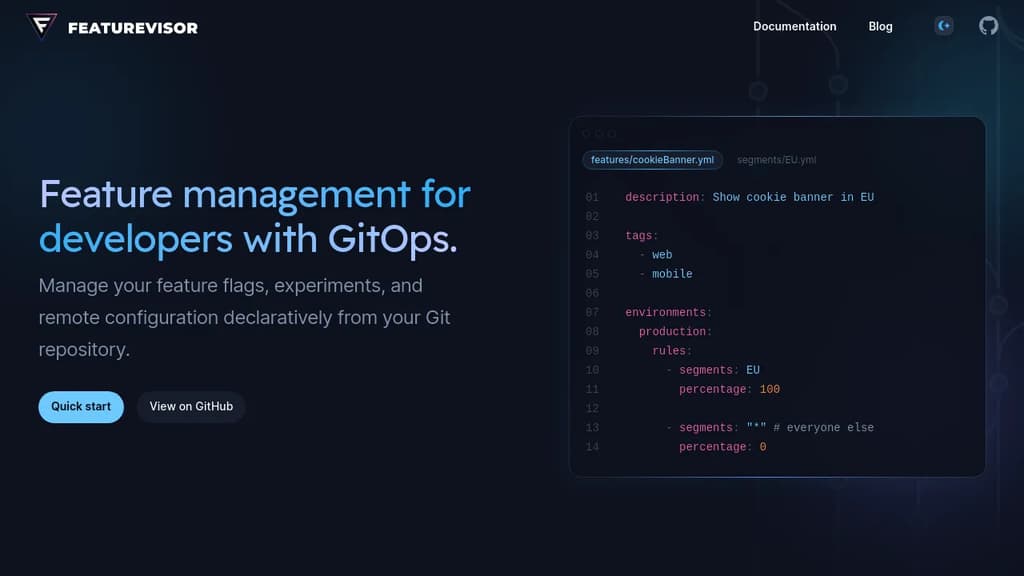Click line number 01 in the code editor

pyautogui.click(x=591, y=197)
